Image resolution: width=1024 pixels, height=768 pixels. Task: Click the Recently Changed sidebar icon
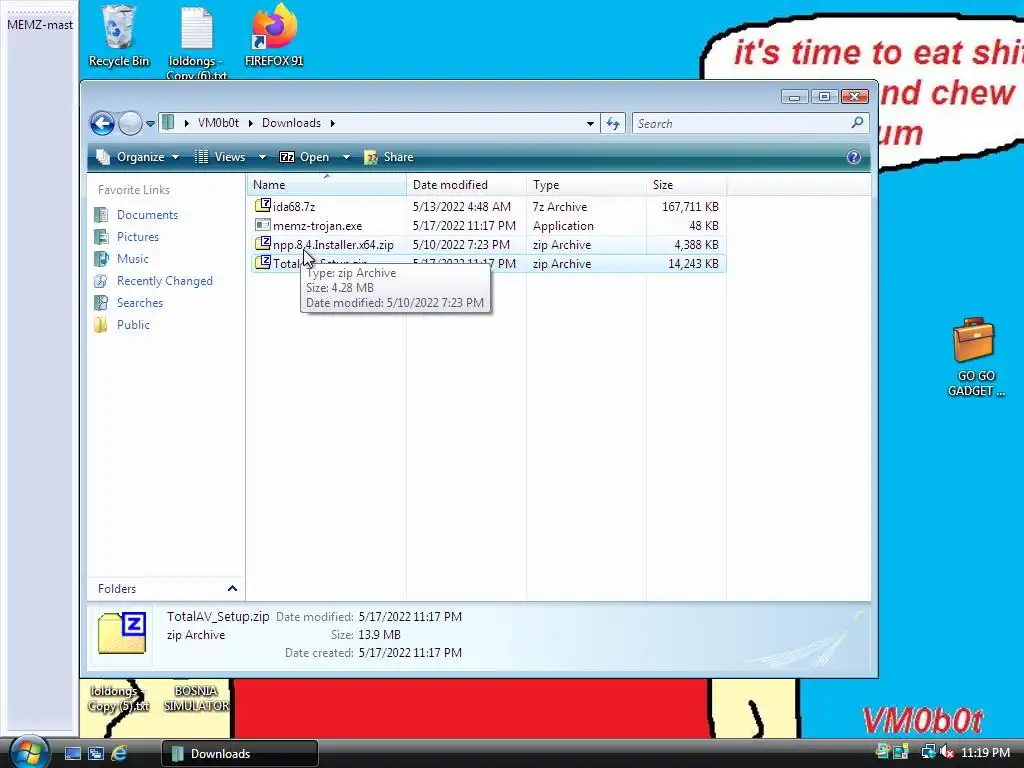101,281
